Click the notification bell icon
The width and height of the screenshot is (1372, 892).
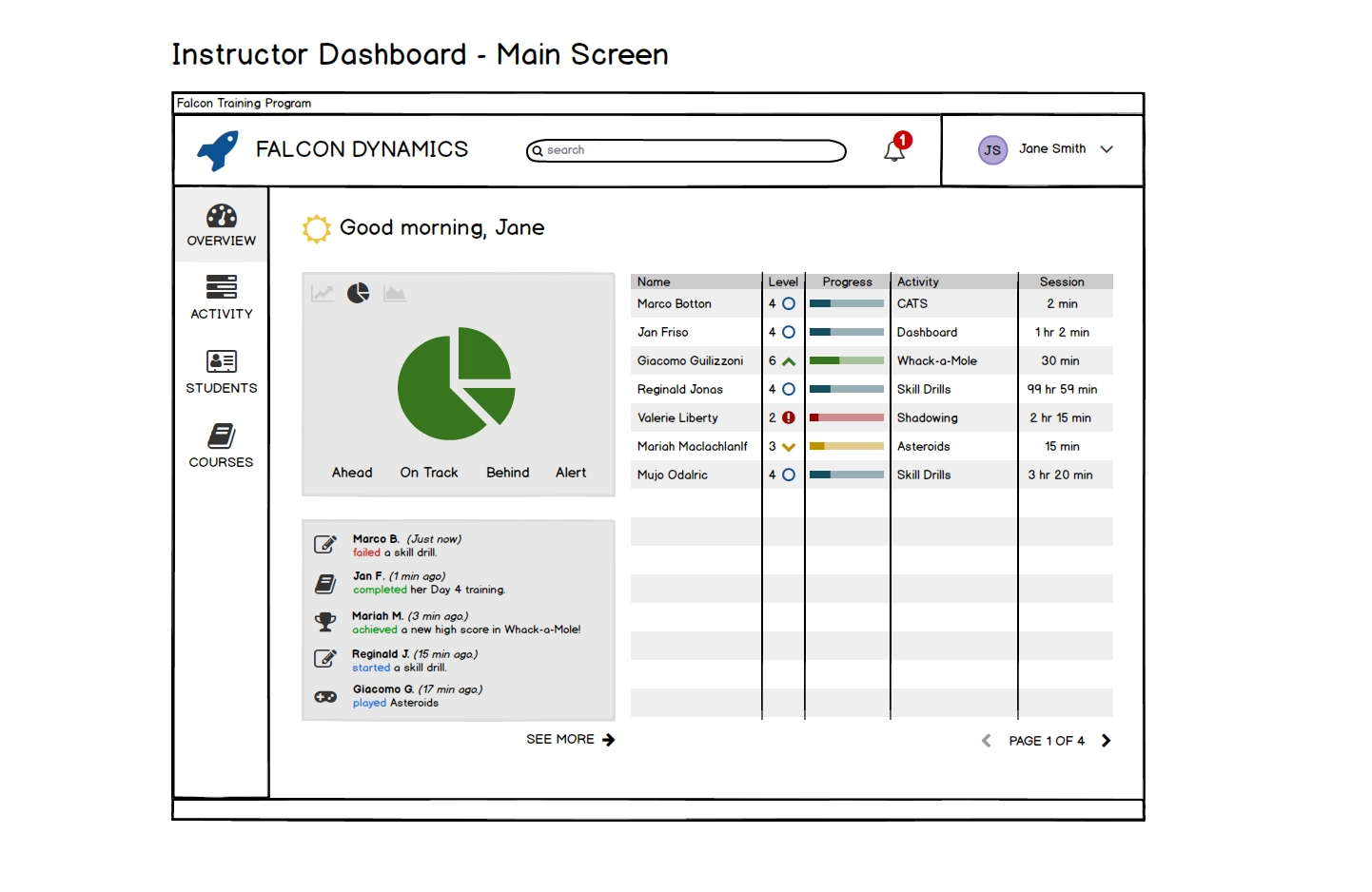(894, 150)
